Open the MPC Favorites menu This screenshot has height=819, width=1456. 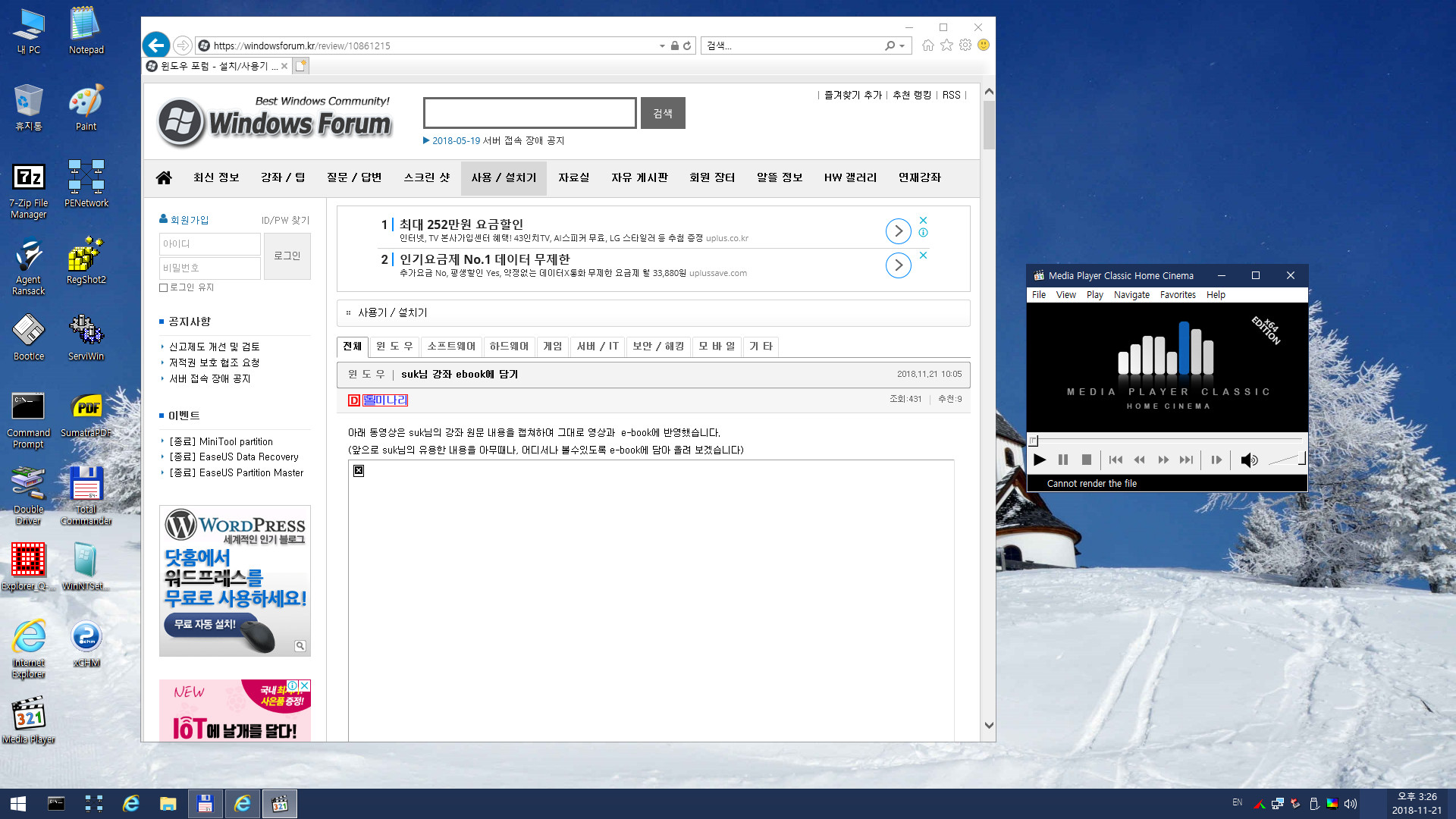pyautogui.click(x=1178, y=295)
